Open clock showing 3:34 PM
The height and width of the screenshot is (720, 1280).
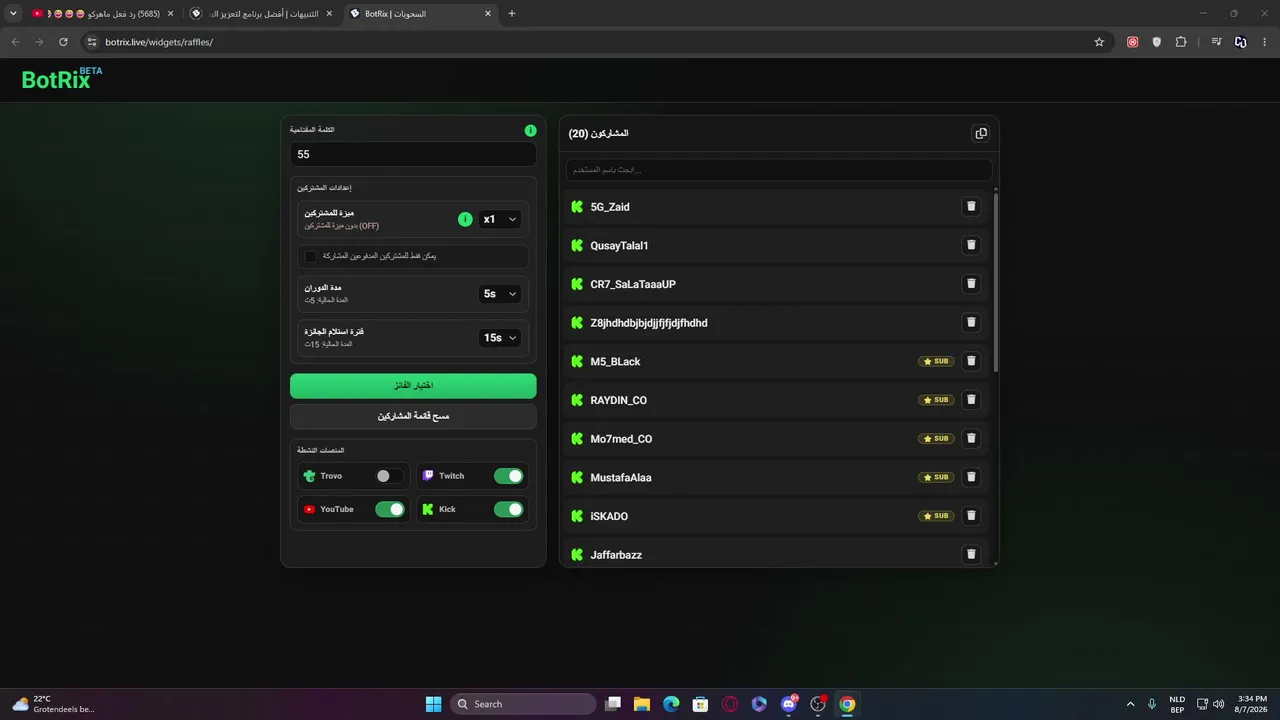point(1252,704)
